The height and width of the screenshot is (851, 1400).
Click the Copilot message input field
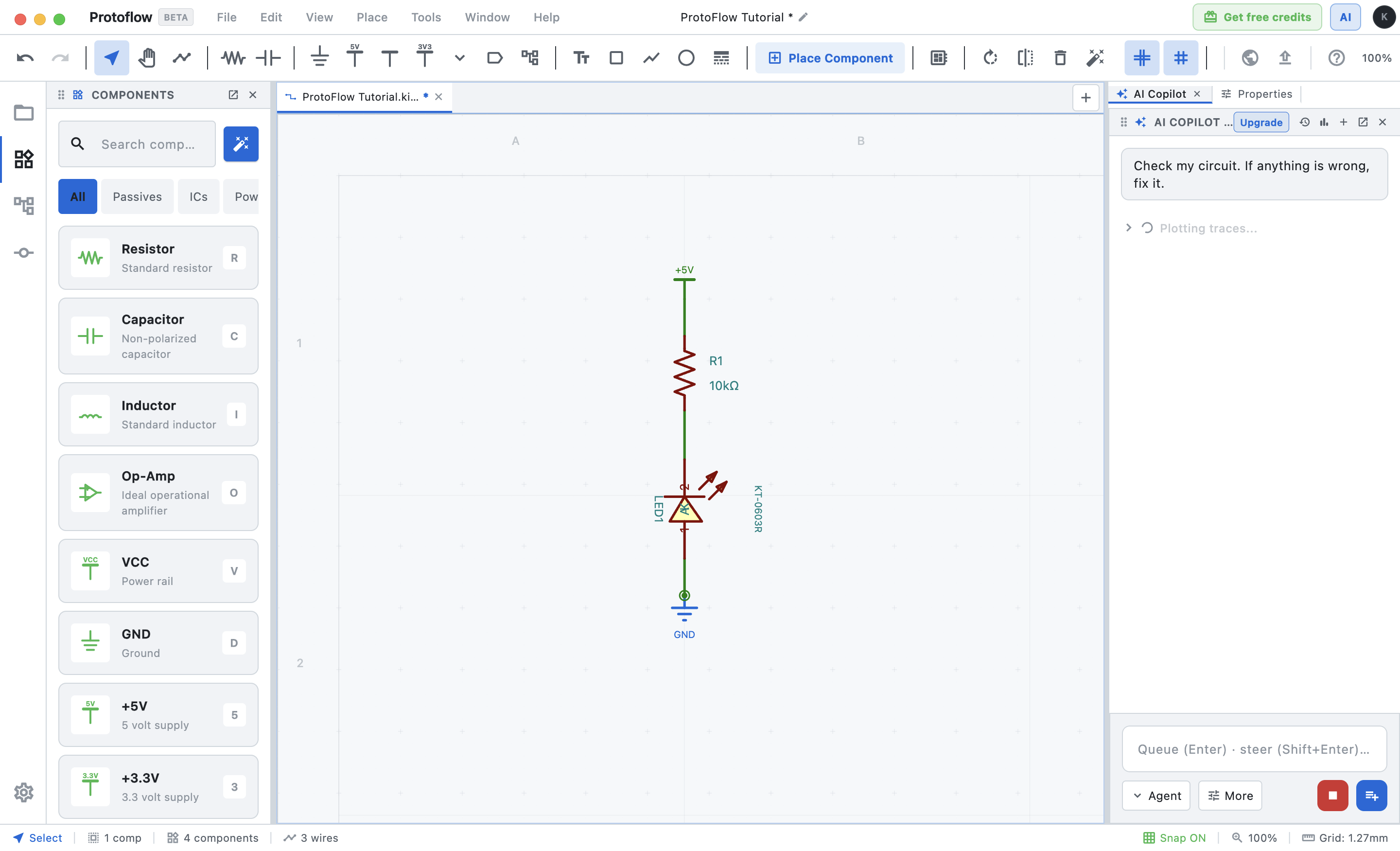[x=1255, y=749]
